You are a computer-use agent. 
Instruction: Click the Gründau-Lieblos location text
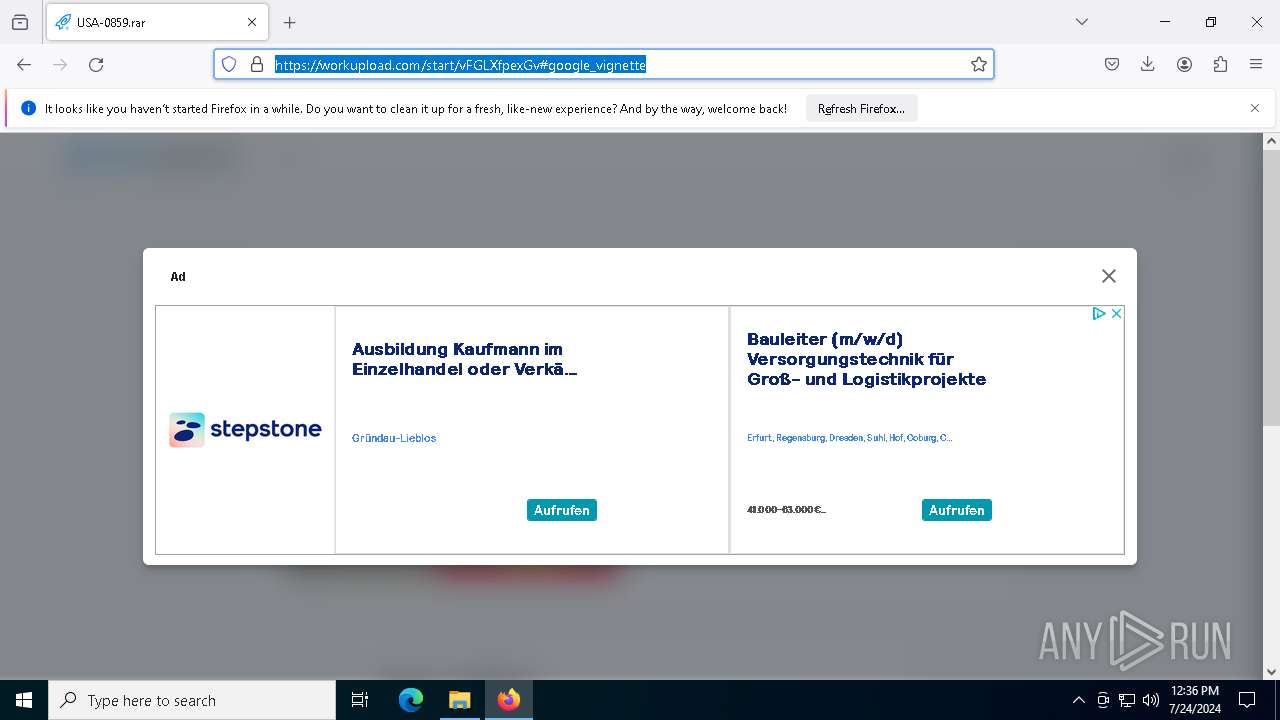point(394,438)
